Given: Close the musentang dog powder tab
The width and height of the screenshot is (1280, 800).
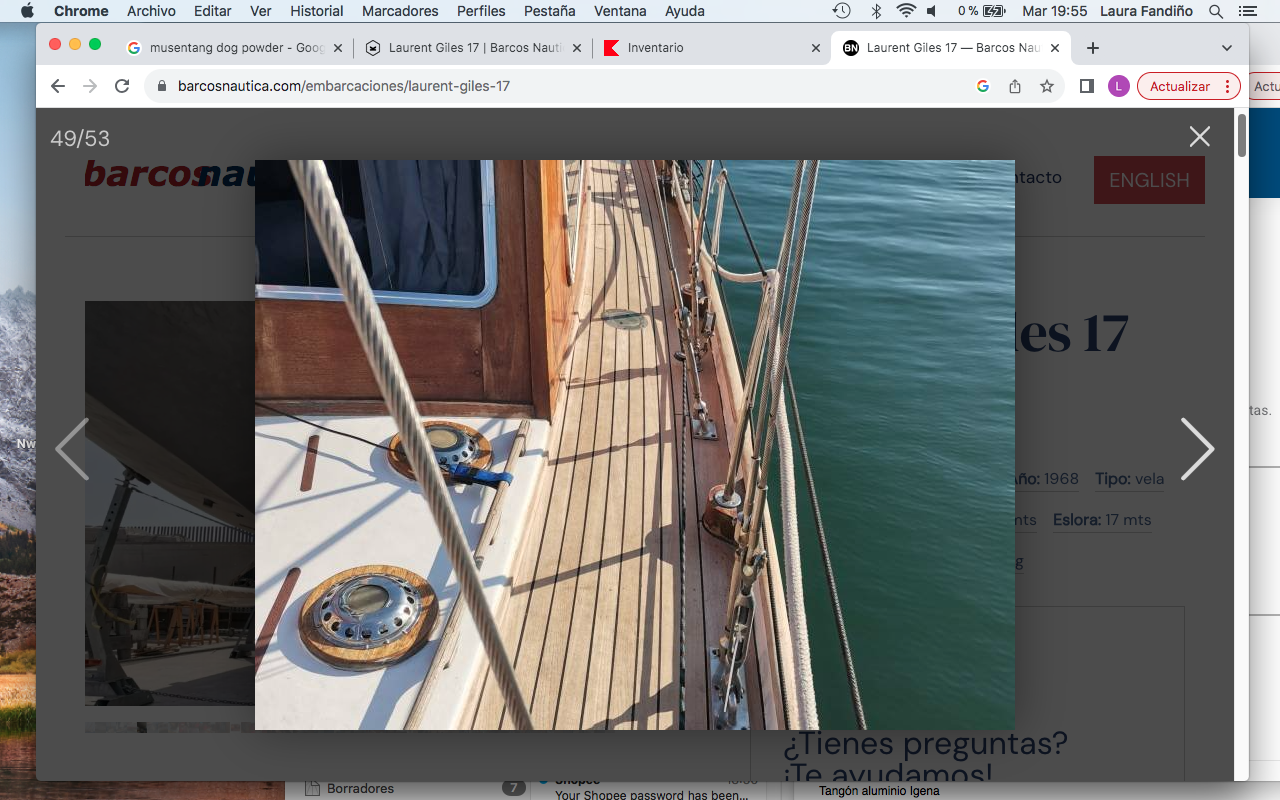Looking at the screenshot, I should tap(337, 48).
